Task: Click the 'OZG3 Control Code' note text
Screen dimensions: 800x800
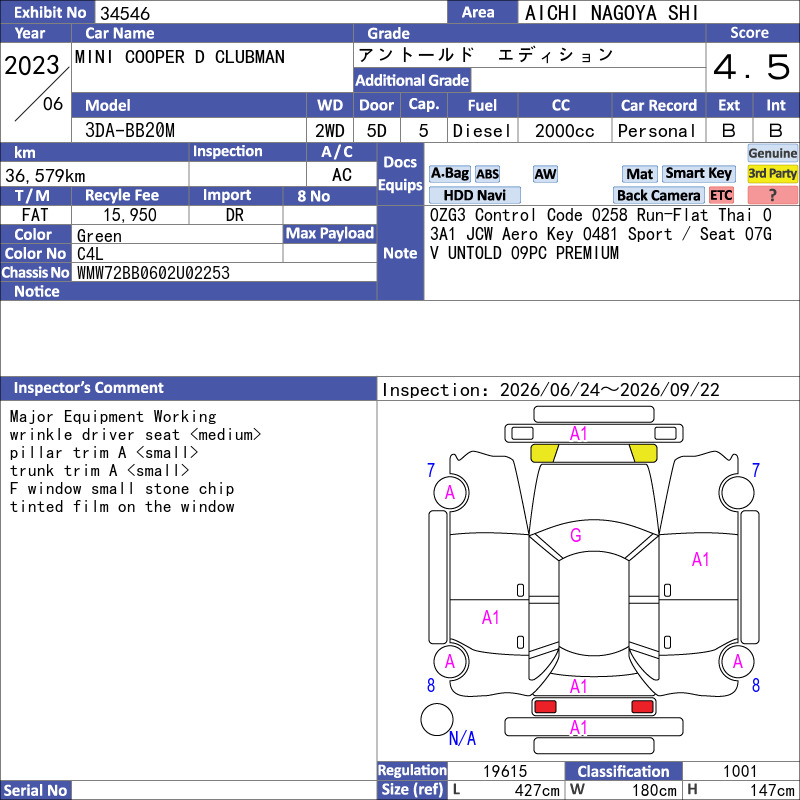Action: click(506, 215)
